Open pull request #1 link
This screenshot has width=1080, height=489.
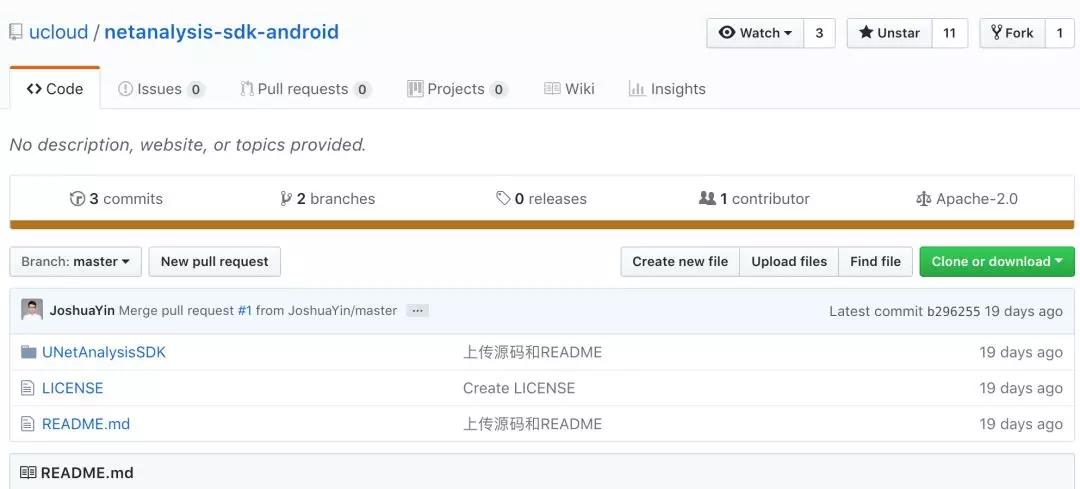point(245,311)
